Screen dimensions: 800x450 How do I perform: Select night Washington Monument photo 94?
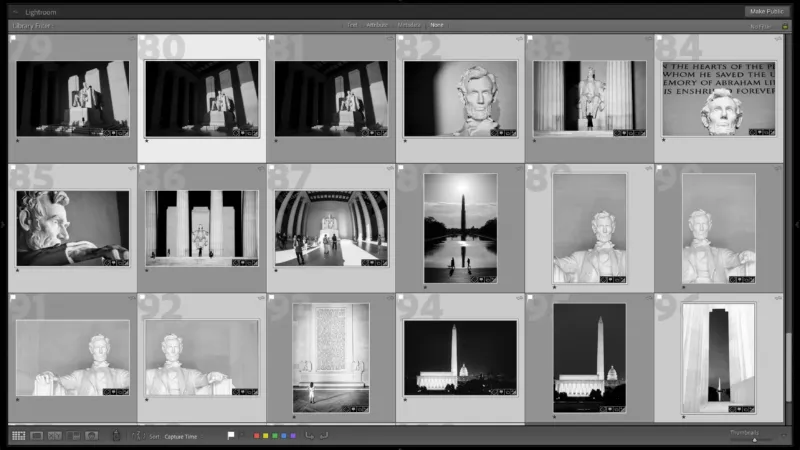click(460, 358)
